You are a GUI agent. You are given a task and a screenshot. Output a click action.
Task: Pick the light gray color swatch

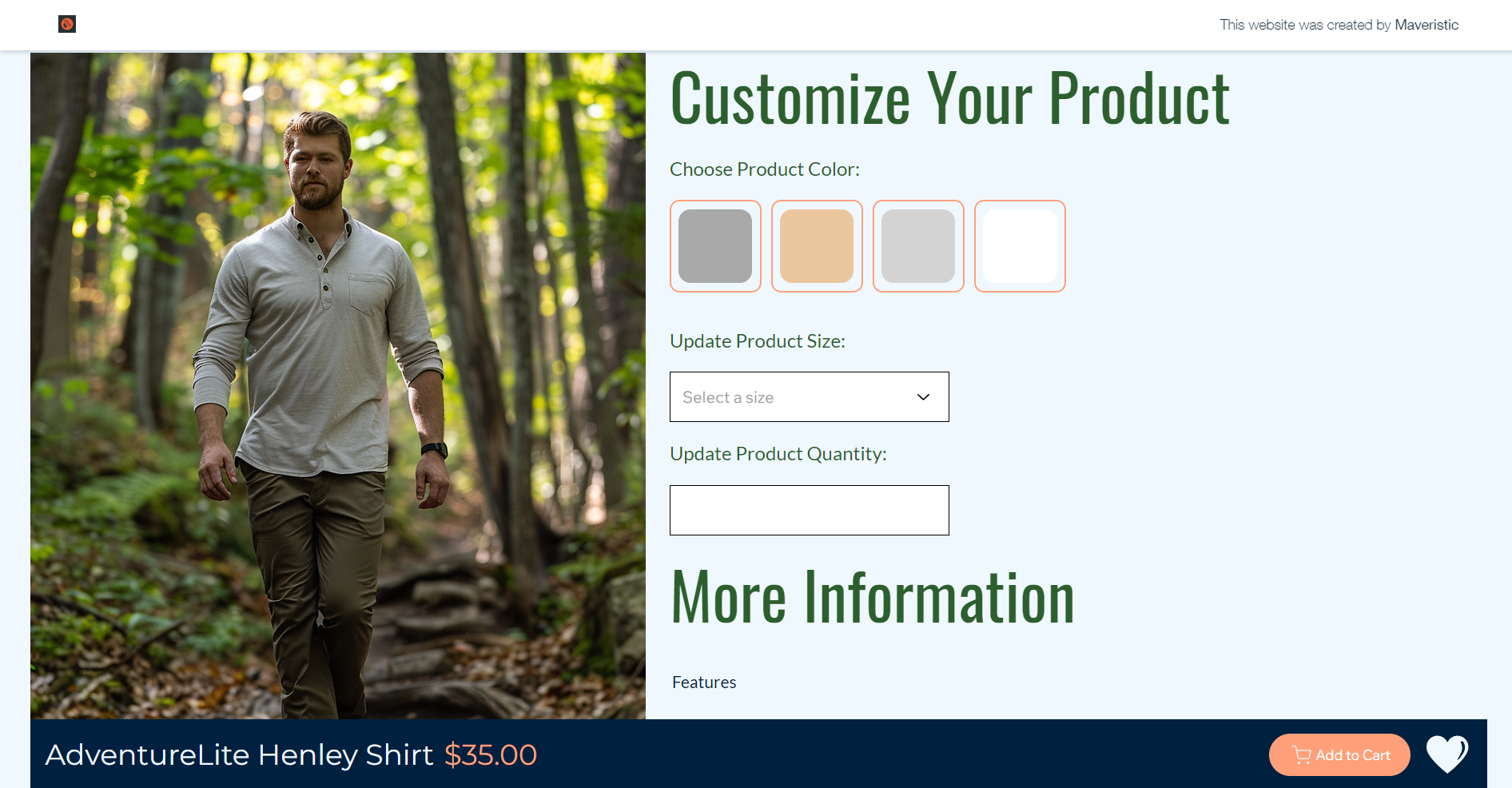point(918,246)
